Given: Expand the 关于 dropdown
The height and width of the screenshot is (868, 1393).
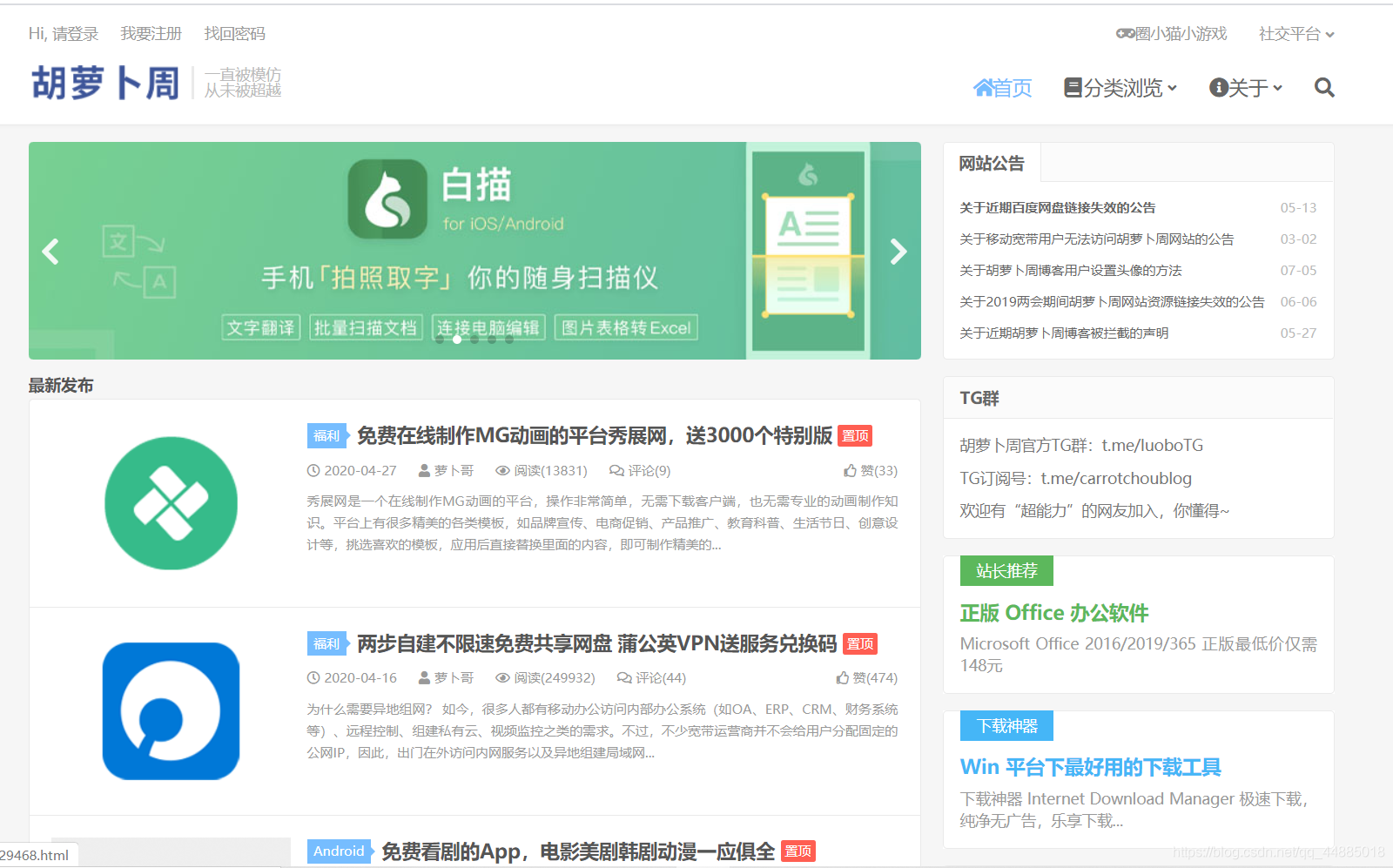Looking at the screenshot, I should point(1246,87).
